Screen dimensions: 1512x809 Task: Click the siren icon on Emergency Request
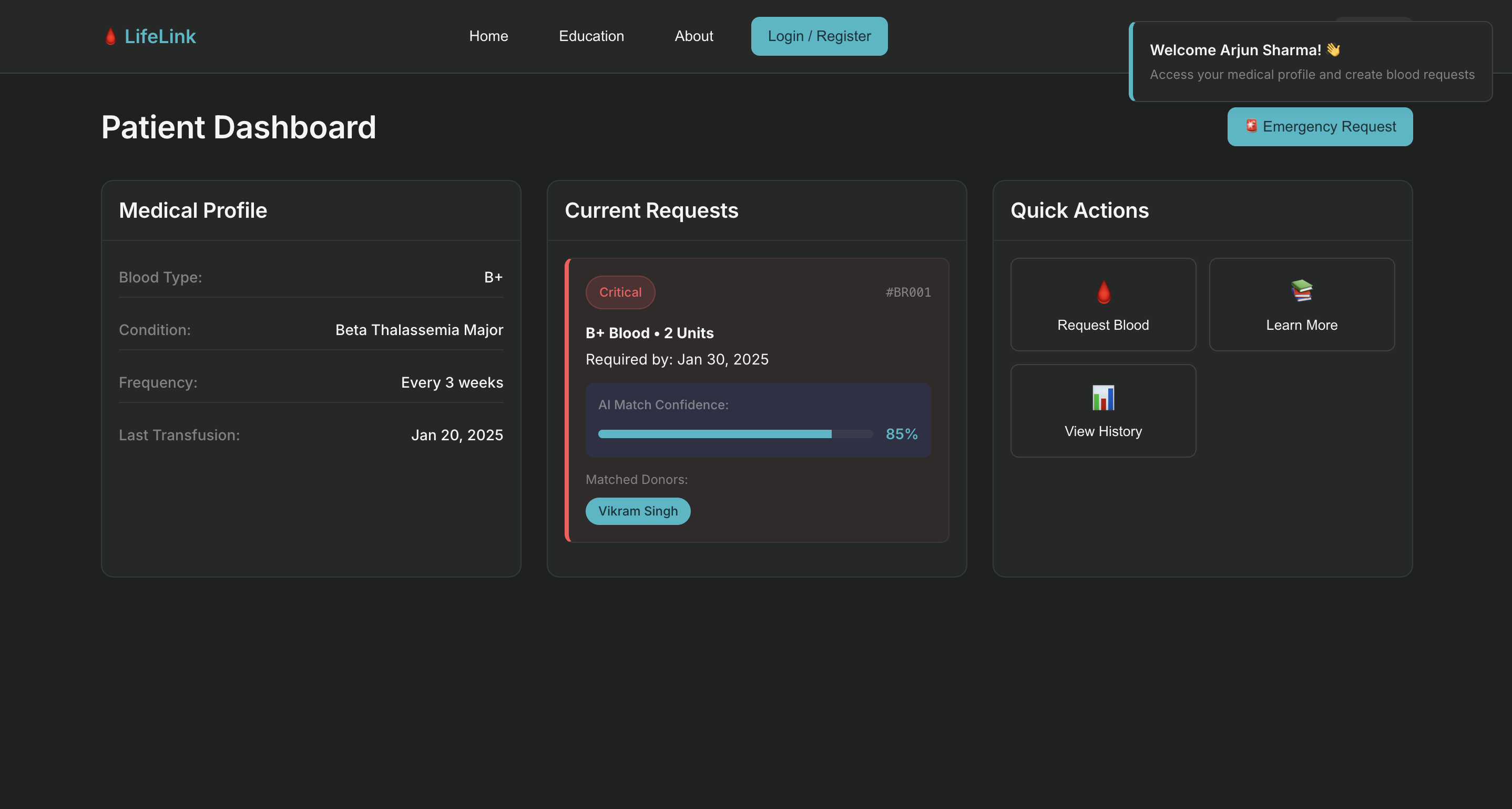tap(1251, 126)
